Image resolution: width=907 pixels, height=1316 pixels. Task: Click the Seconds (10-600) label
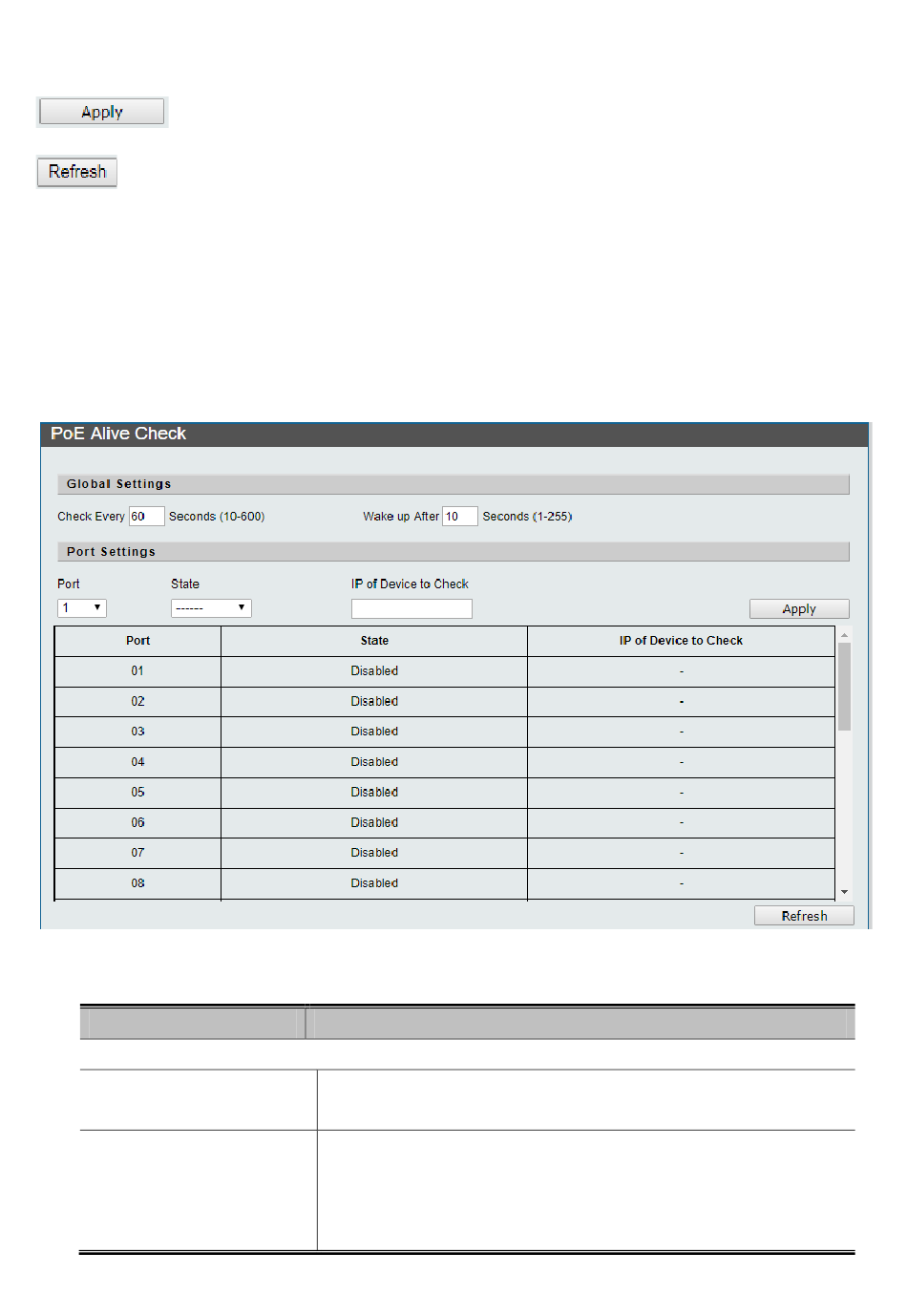217,517
